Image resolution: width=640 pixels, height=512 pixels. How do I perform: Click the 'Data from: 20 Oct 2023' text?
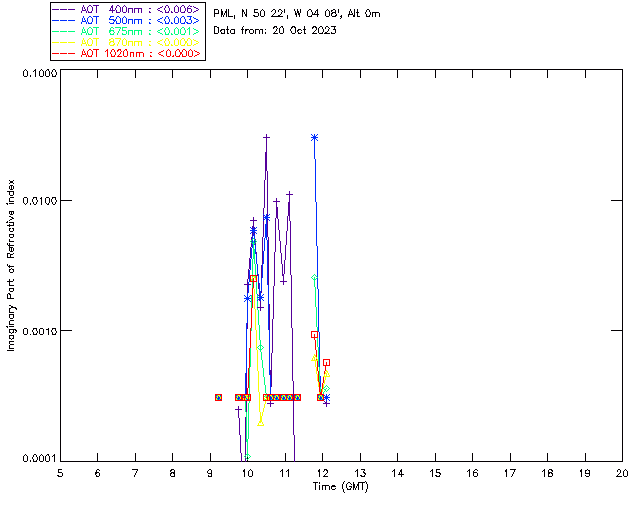275,31
